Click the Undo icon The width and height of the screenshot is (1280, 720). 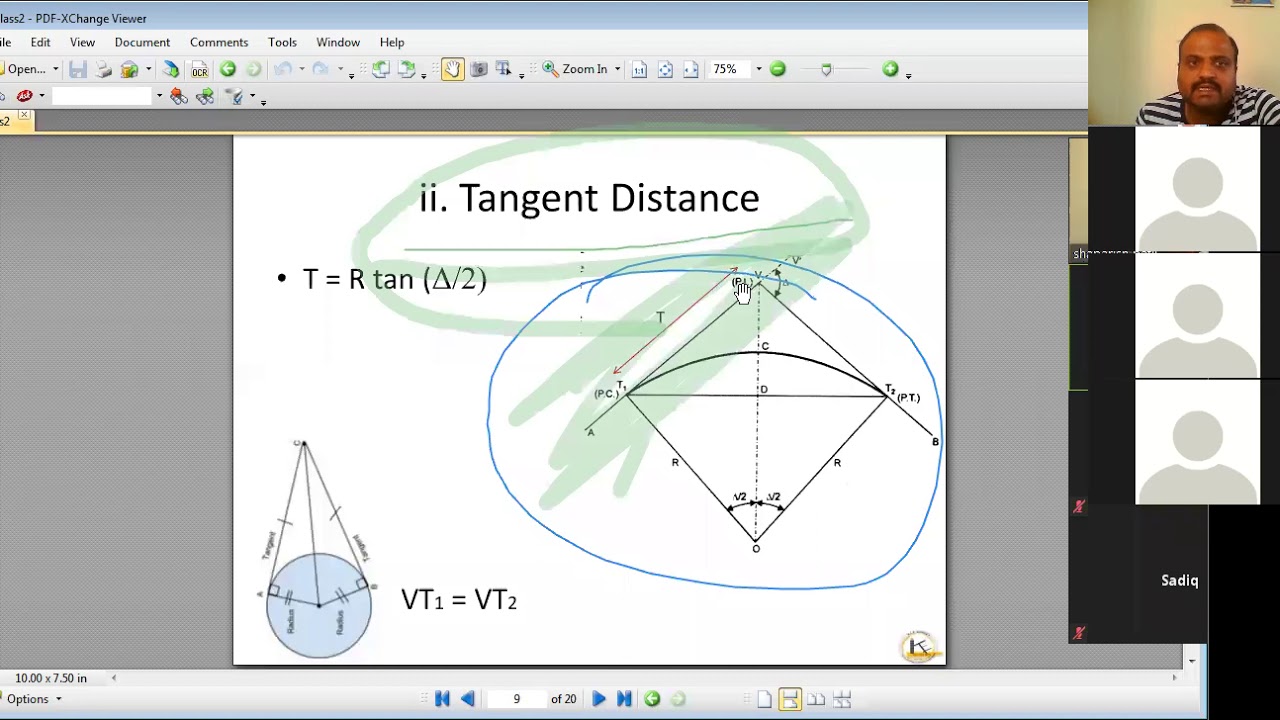(283, 69)
